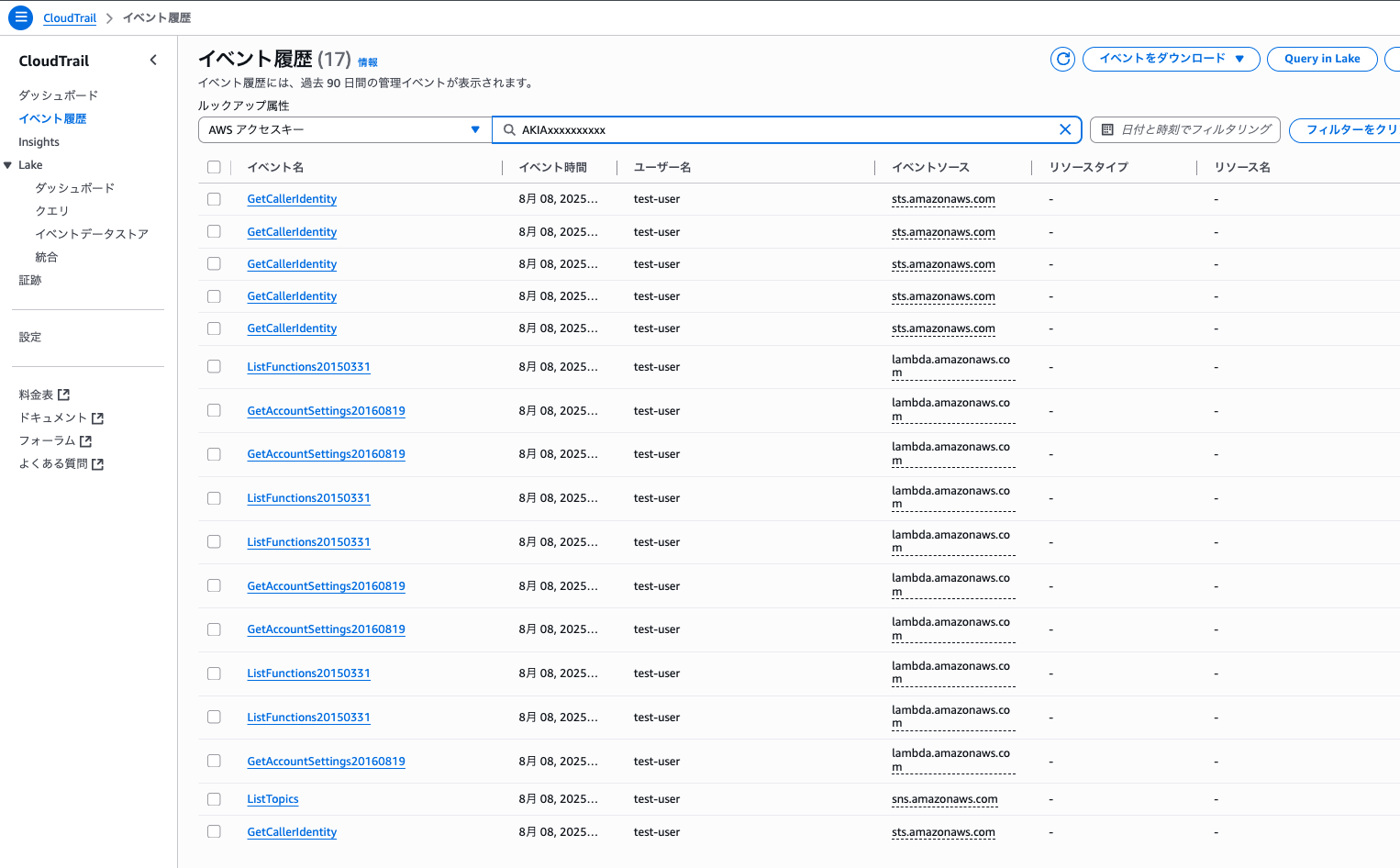This screenshot has width=1400, height=868.
Task: Open the pricing page via the external link icon
Action: (x=61, y=394)
